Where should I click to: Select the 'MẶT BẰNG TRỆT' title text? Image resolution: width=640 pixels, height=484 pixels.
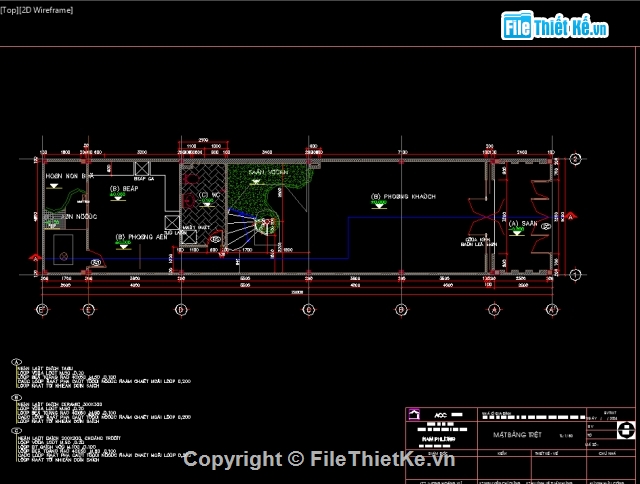coord(517,435)
